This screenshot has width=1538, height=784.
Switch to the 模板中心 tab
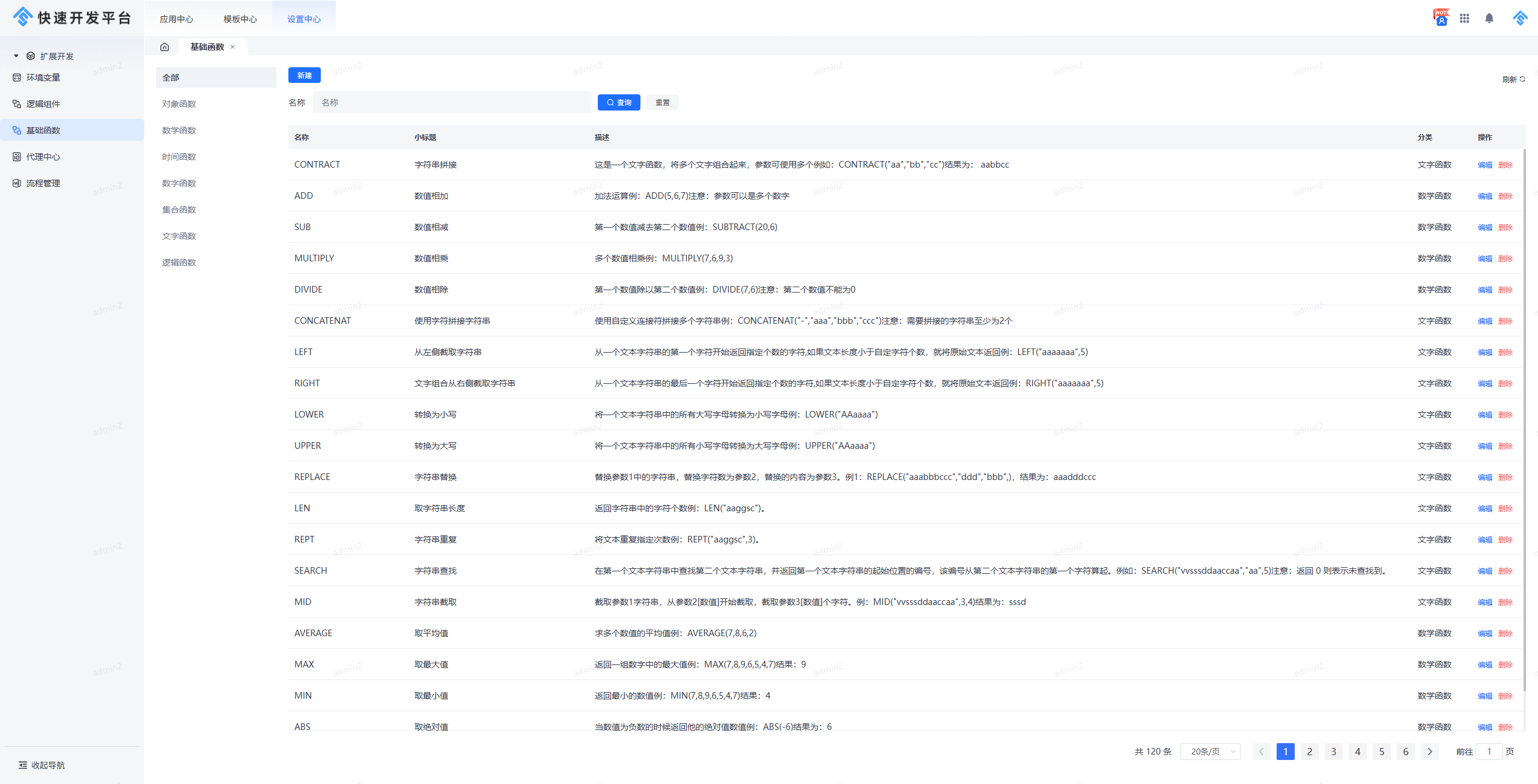pos(240,19)
